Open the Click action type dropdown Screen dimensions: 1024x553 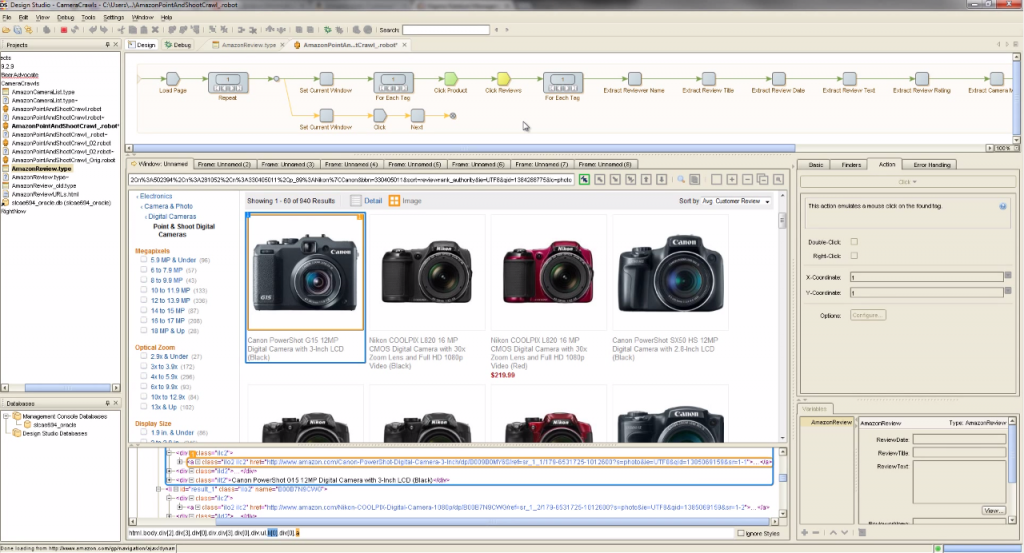[907, 182]
